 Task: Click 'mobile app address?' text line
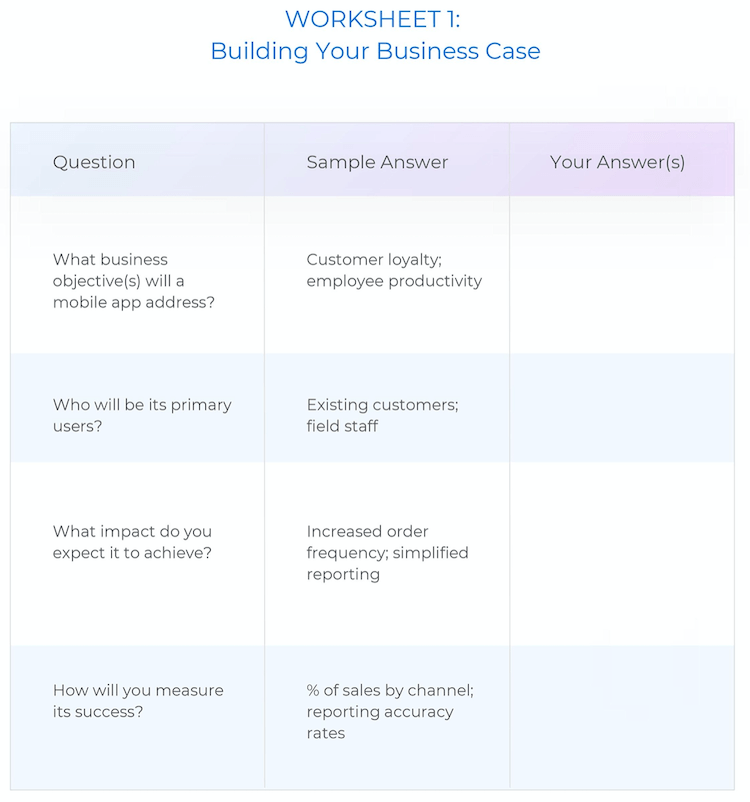coord(134,302)
